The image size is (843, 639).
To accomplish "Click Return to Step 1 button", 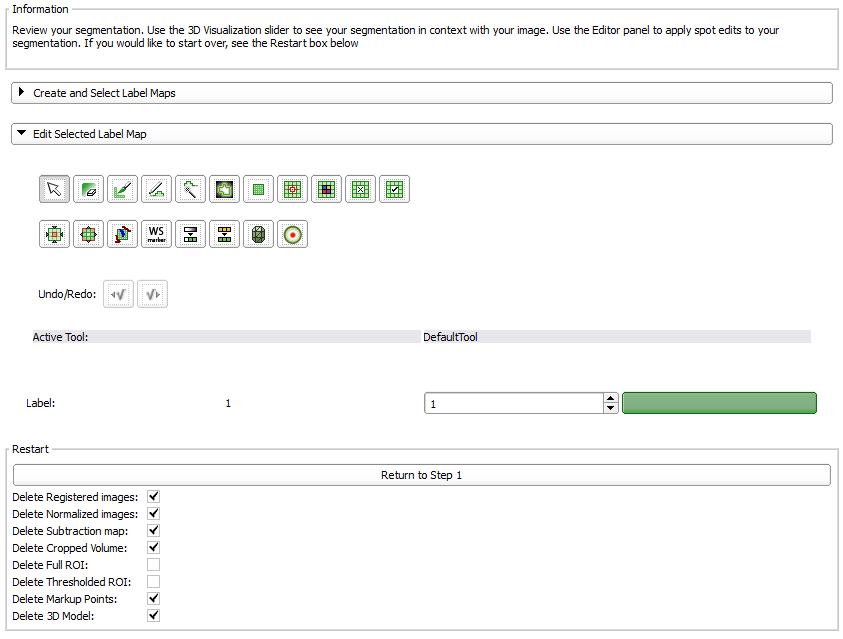I will [x=421, y=475].
